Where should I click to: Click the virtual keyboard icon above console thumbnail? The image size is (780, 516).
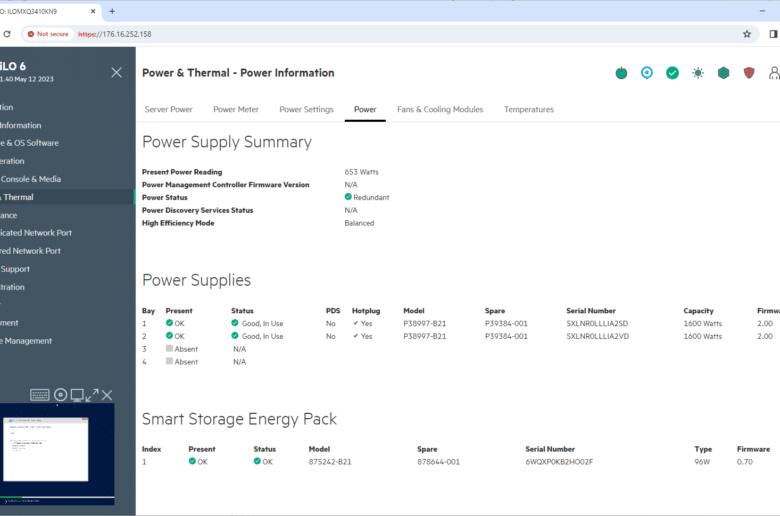tap(39, 395)
